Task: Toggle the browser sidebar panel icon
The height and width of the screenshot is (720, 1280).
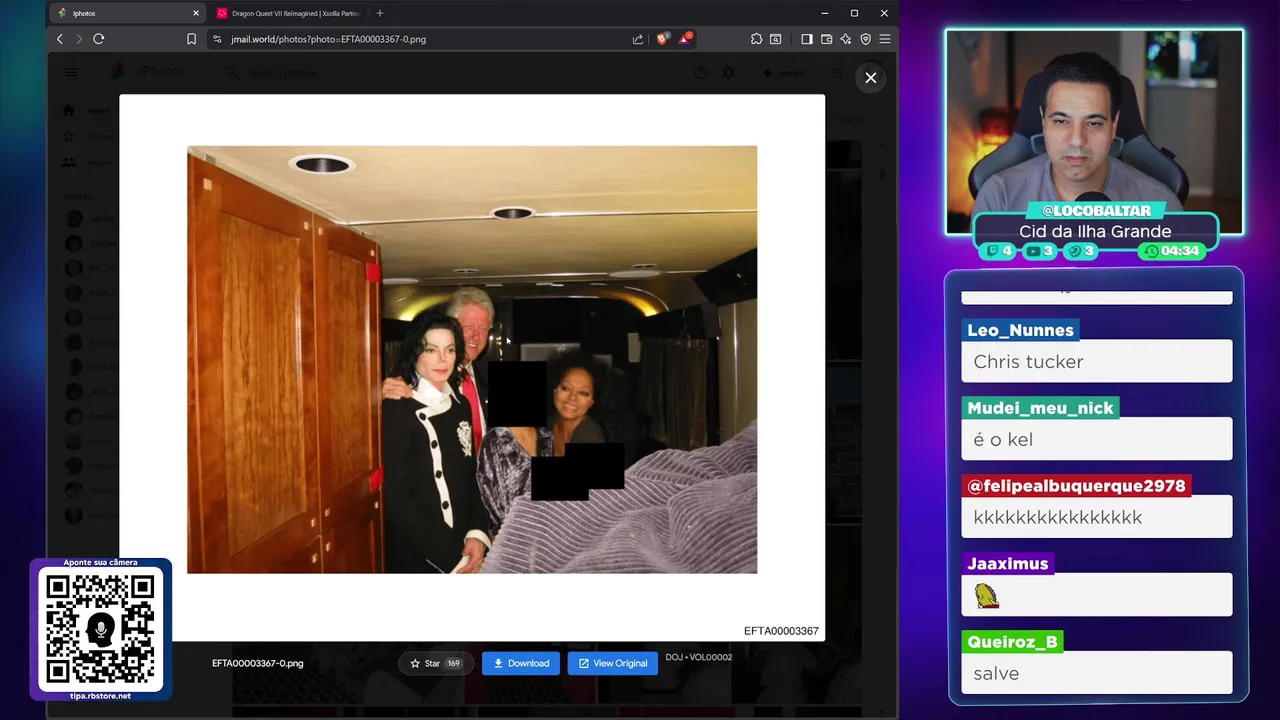Action: tap(806, 39)
